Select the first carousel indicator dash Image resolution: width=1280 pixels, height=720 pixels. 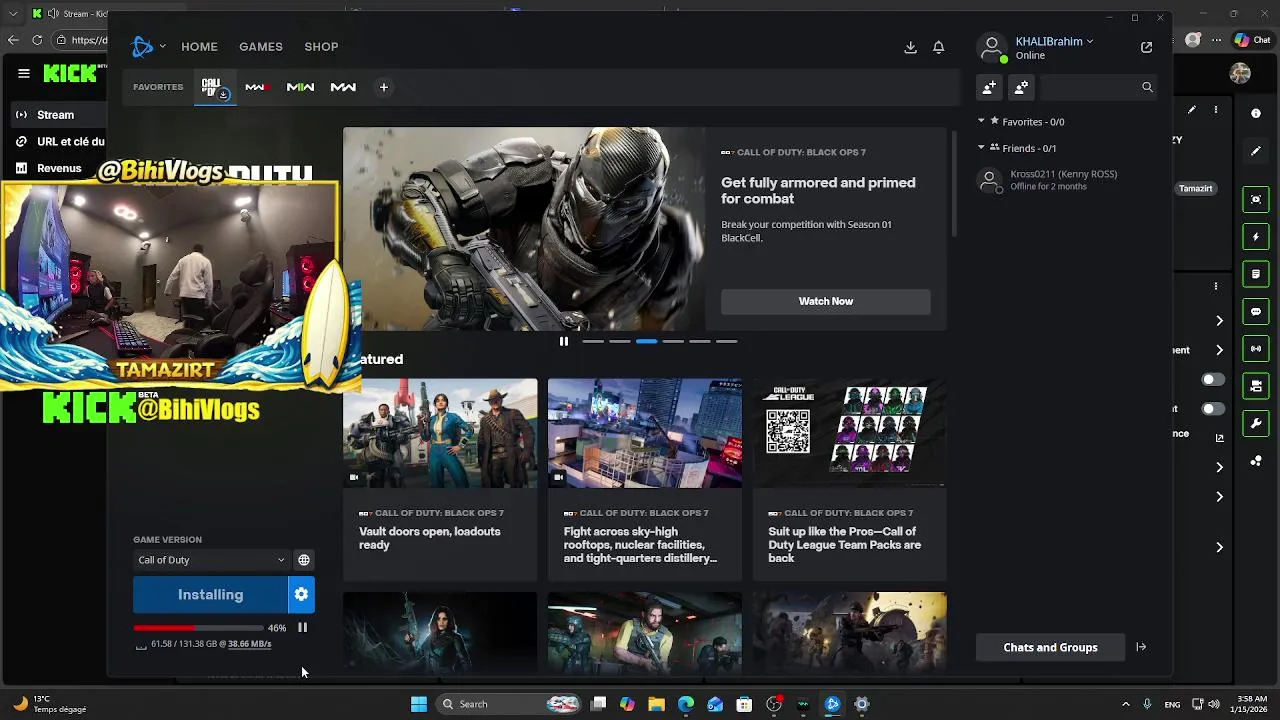tap(593, 342)
